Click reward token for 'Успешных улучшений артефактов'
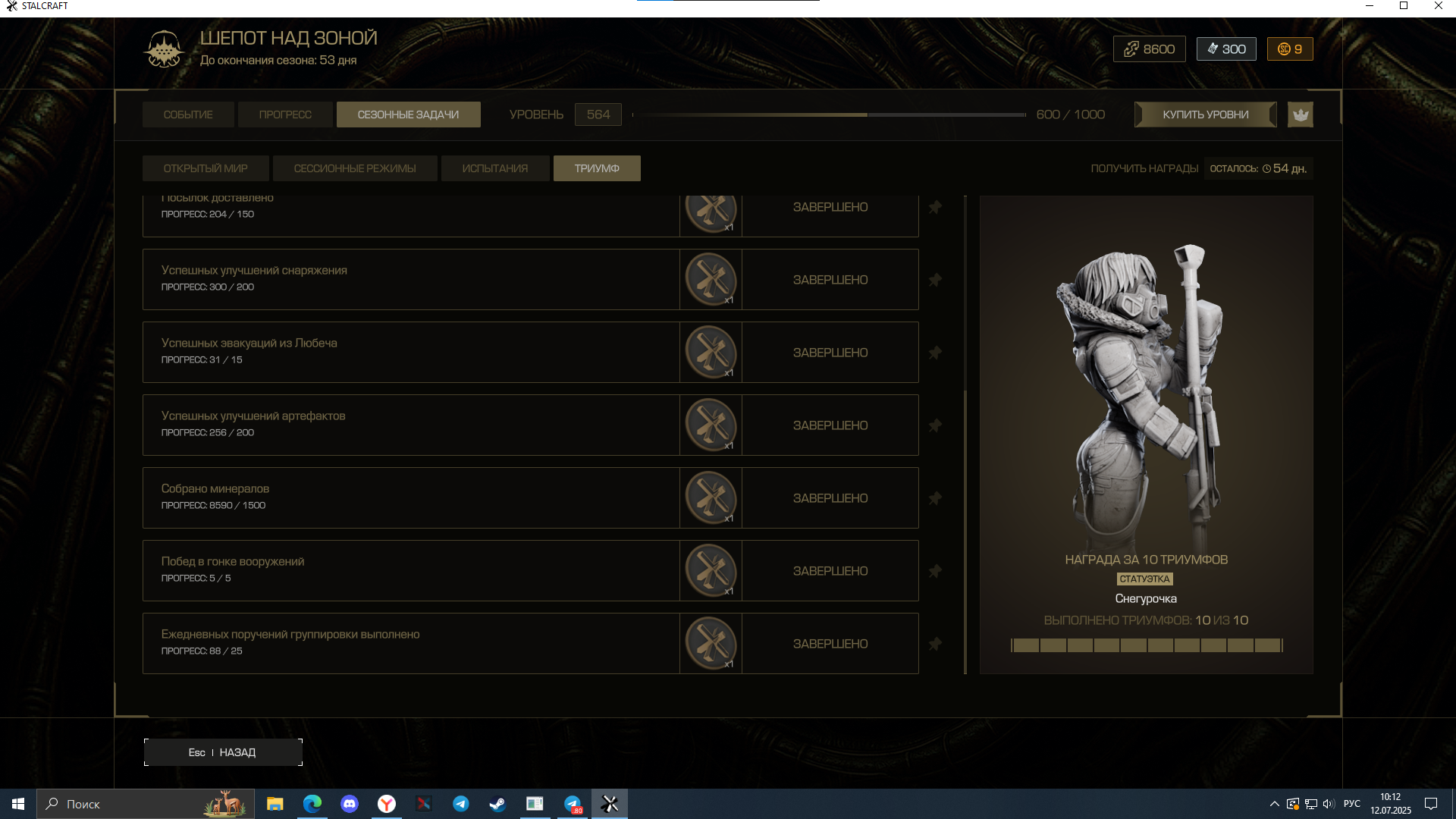 [711, 425]
